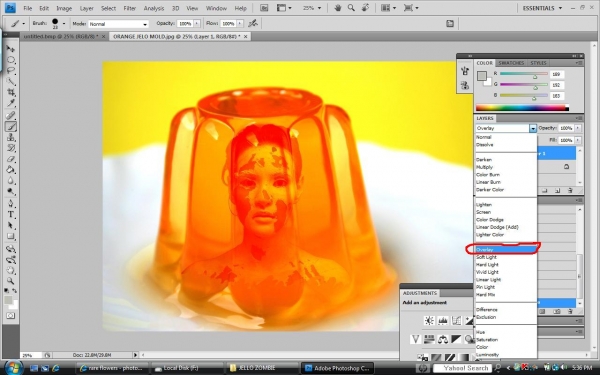Open the ESSENTIALS workspace switcher
This screenshot has height=375, width=600.
542,8
